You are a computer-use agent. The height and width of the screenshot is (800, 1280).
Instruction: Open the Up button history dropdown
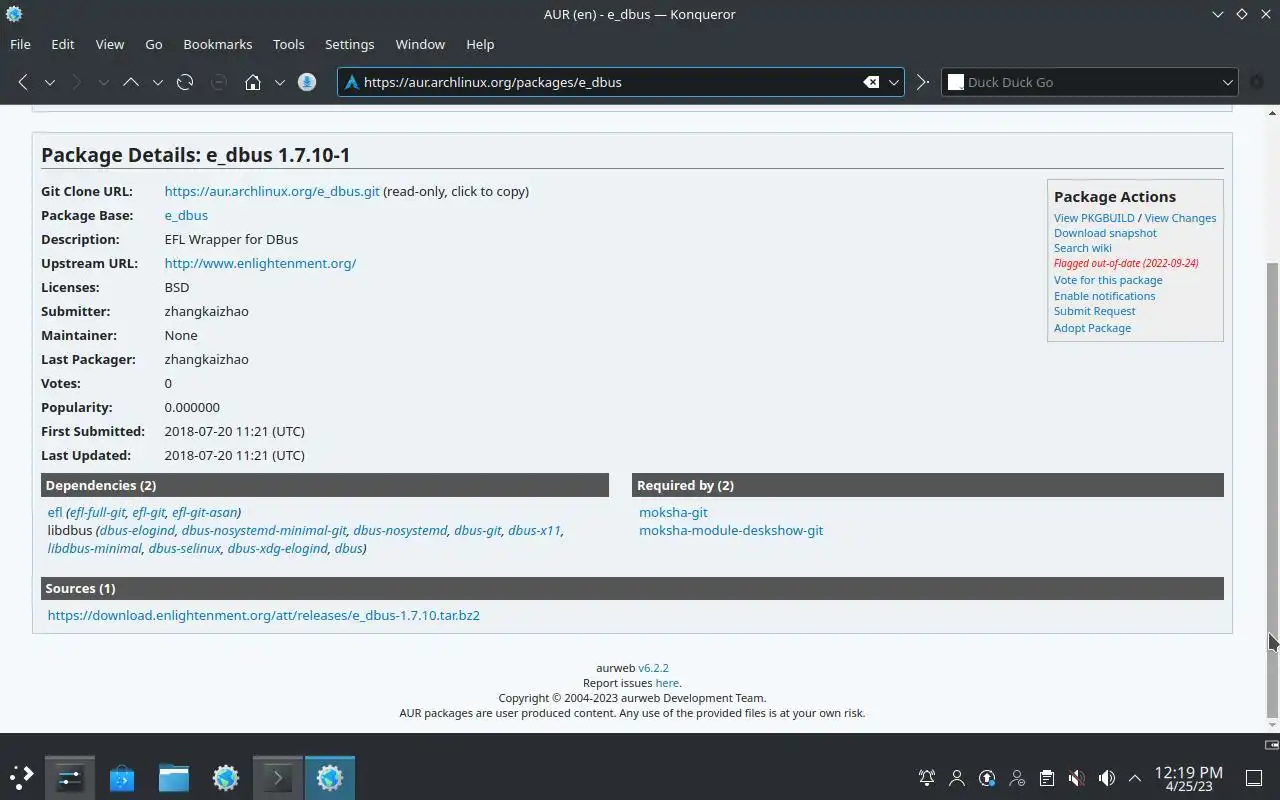157,82
